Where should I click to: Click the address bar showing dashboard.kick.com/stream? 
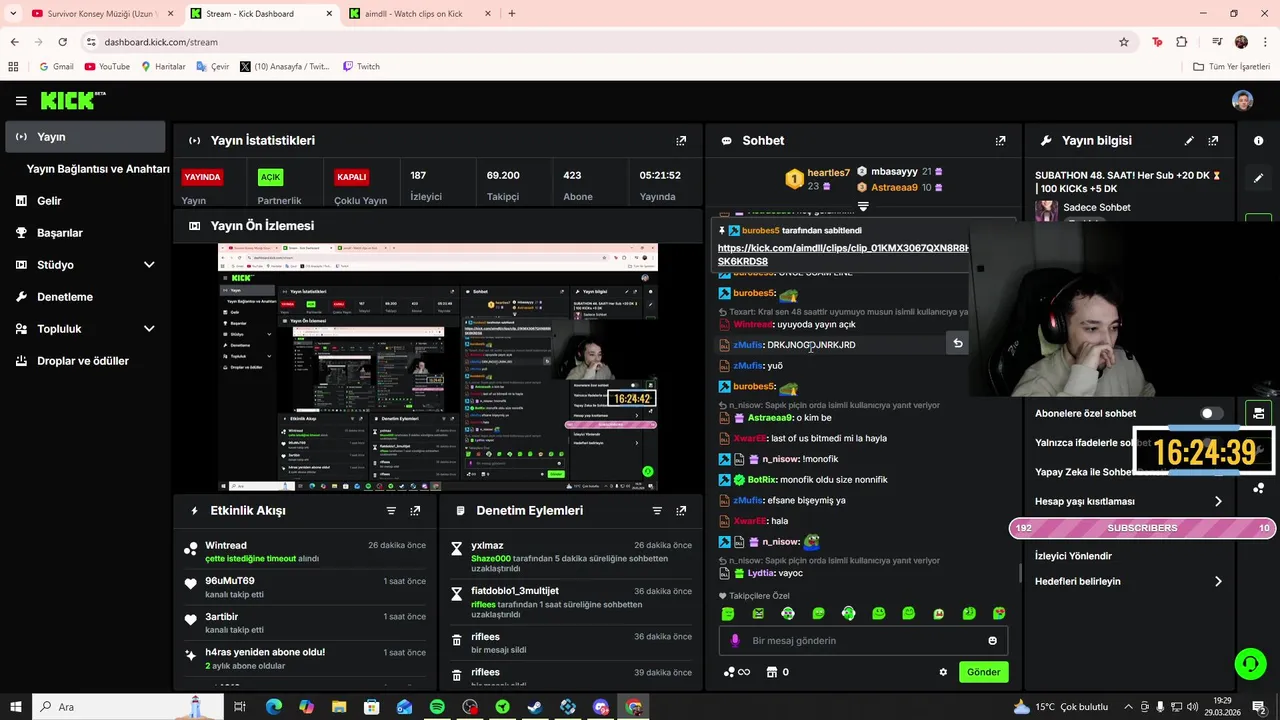click(600, 42)
